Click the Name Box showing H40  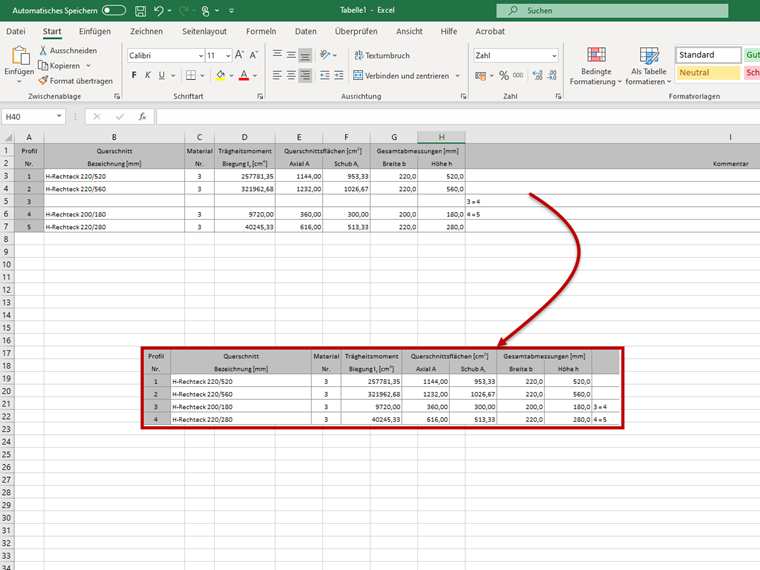tap(33, 116)
